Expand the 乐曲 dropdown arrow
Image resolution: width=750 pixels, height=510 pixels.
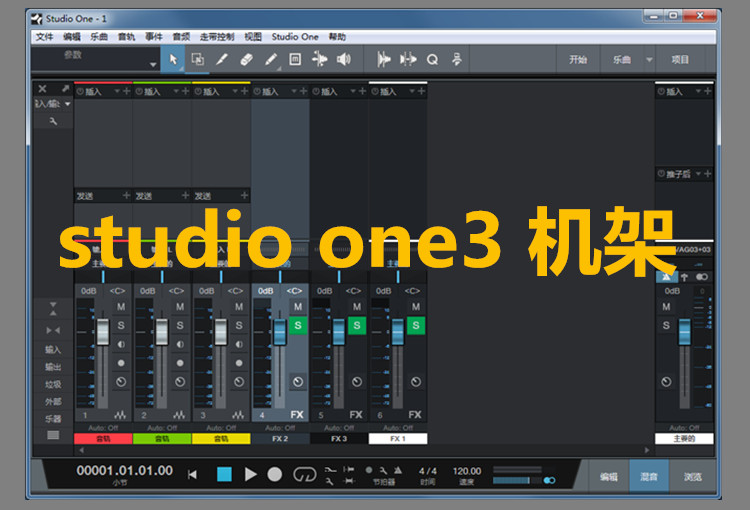649,60
